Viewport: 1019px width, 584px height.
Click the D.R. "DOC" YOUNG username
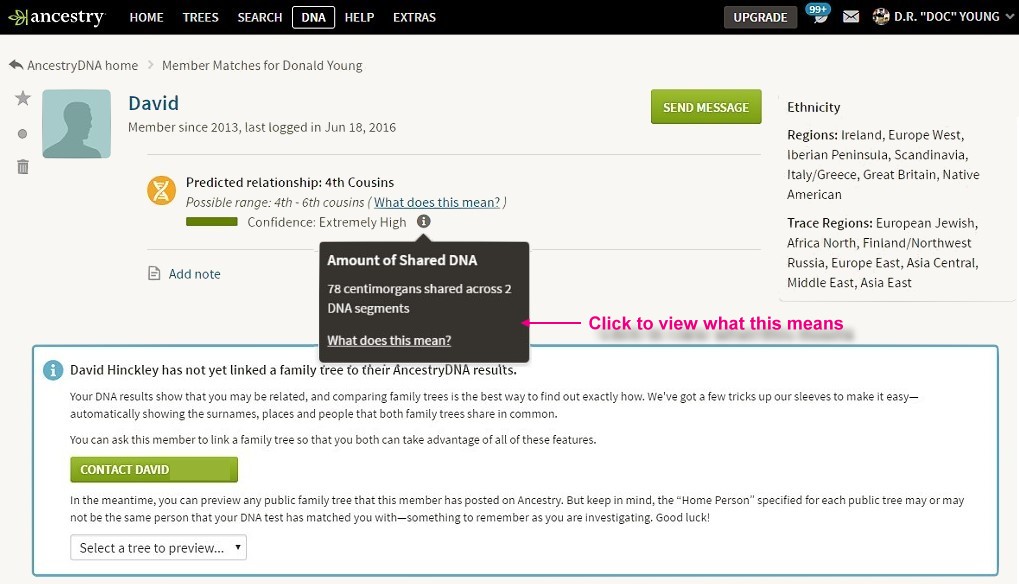[x=946, y=17]
